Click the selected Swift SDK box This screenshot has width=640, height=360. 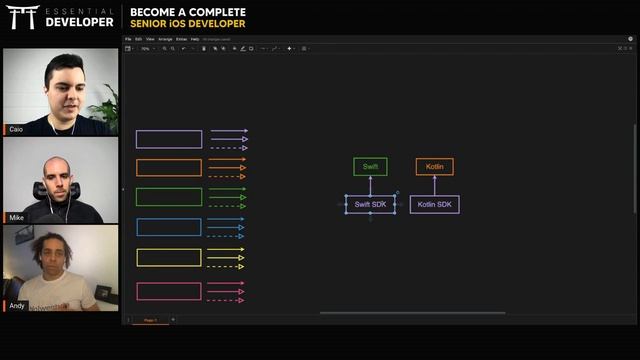point(370,204)
